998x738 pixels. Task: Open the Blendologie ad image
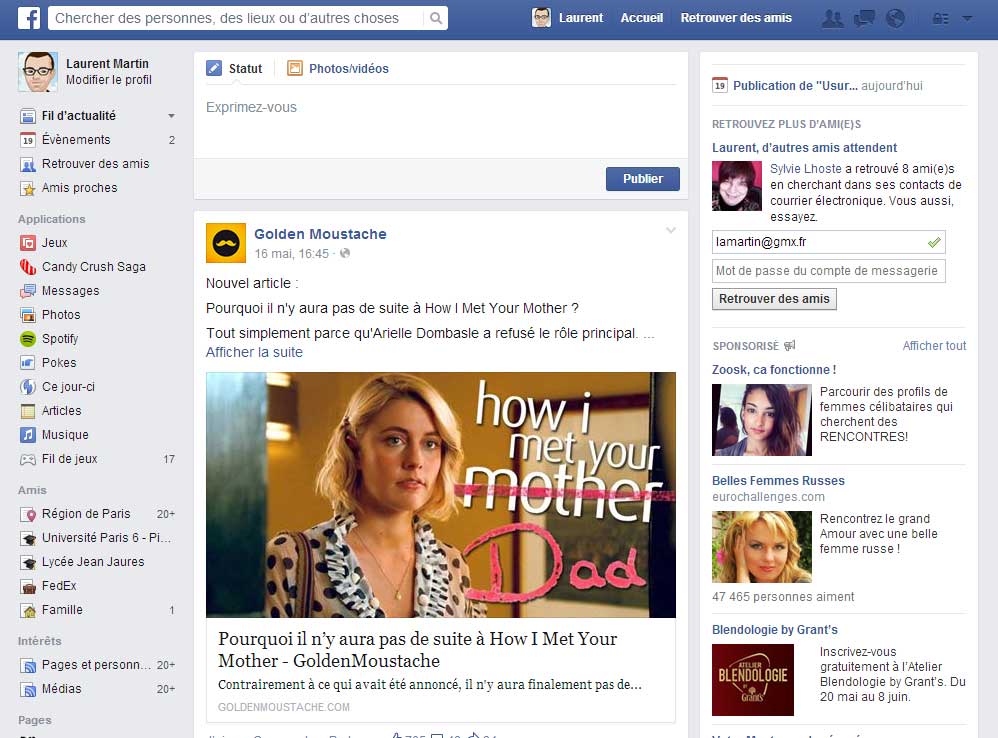pos(753,680)
